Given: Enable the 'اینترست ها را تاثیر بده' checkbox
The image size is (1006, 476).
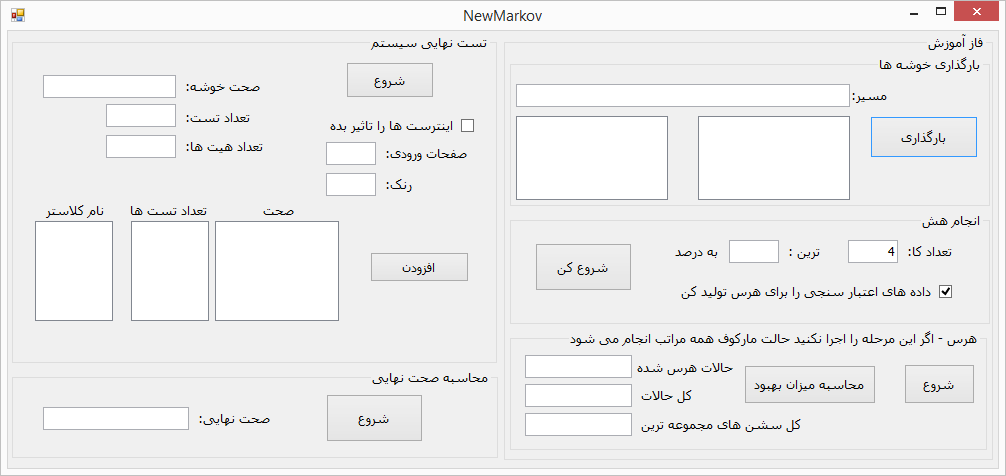Looking at the screenshot, I should (x=466, y=126).
